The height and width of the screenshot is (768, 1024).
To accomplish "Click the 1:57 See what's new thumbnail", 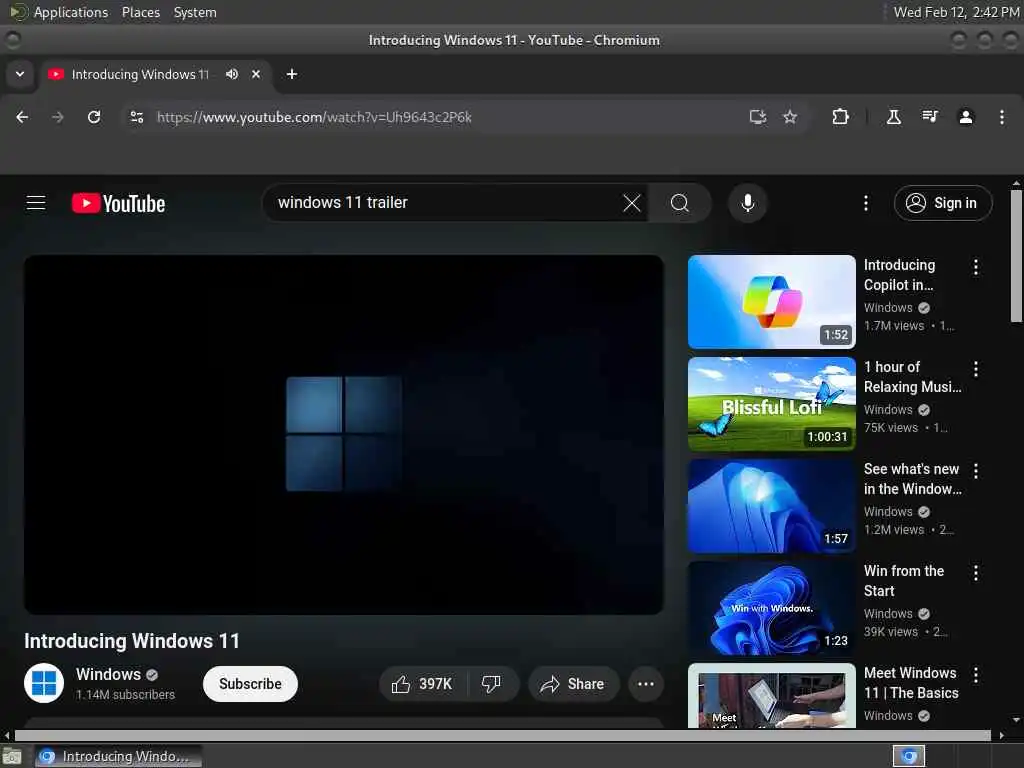I will pyautogui.click(x=771, y=505).
